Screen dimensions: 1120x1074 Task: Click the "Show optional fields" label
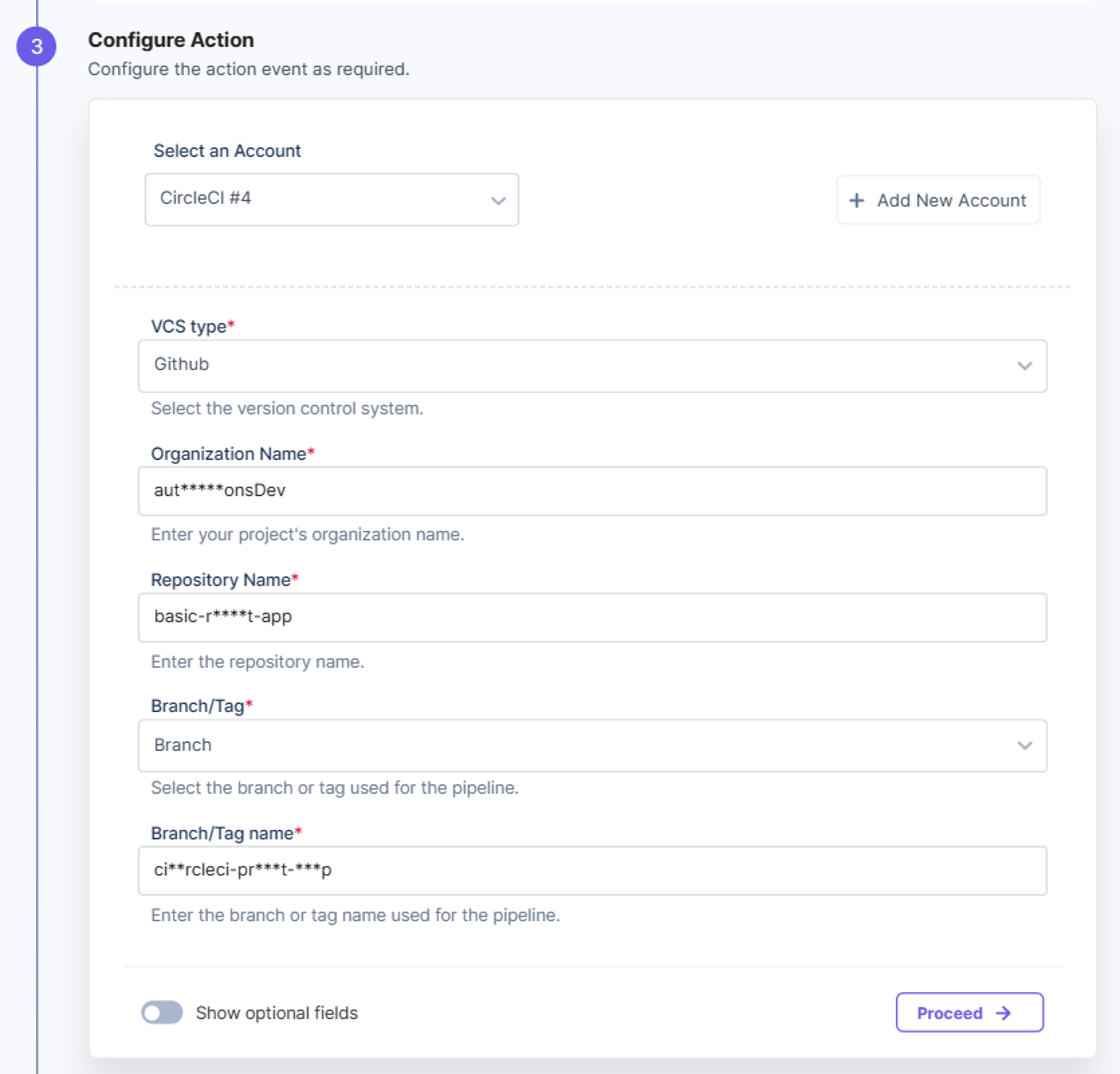point(276,1013)
